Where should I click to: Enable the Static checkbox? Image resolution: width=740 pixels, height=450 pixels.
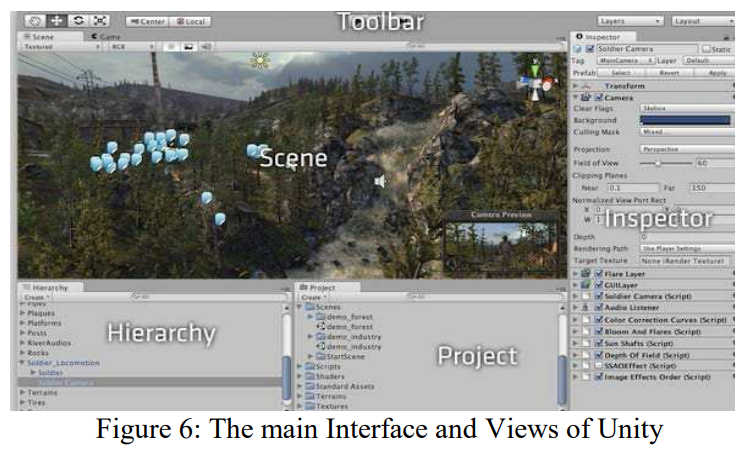706,49
